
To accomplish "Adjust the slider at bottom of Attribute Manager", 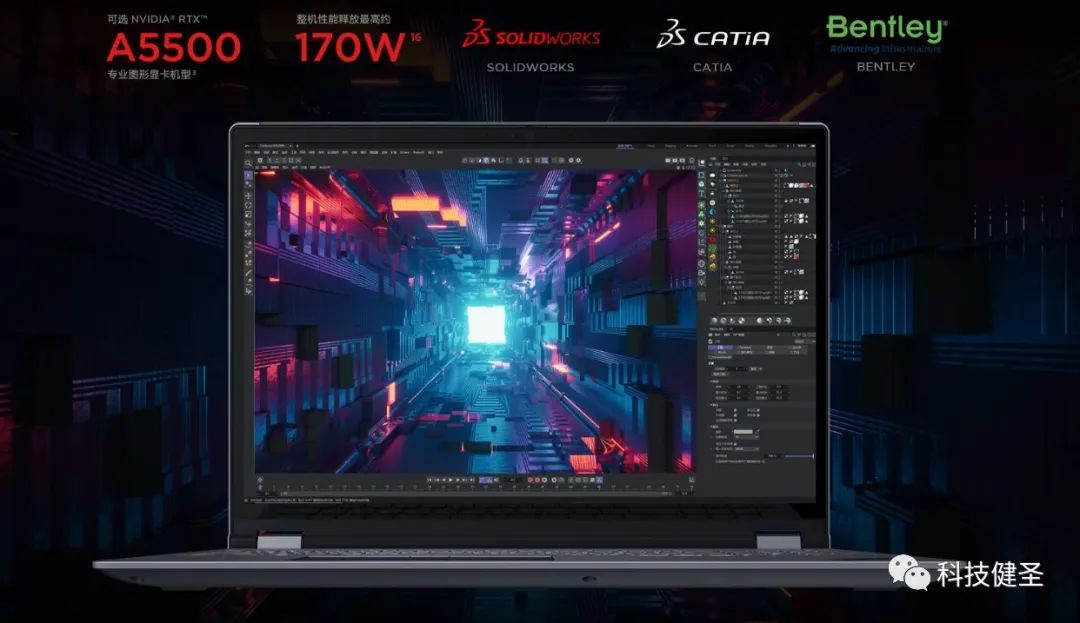I will [798, 456].
